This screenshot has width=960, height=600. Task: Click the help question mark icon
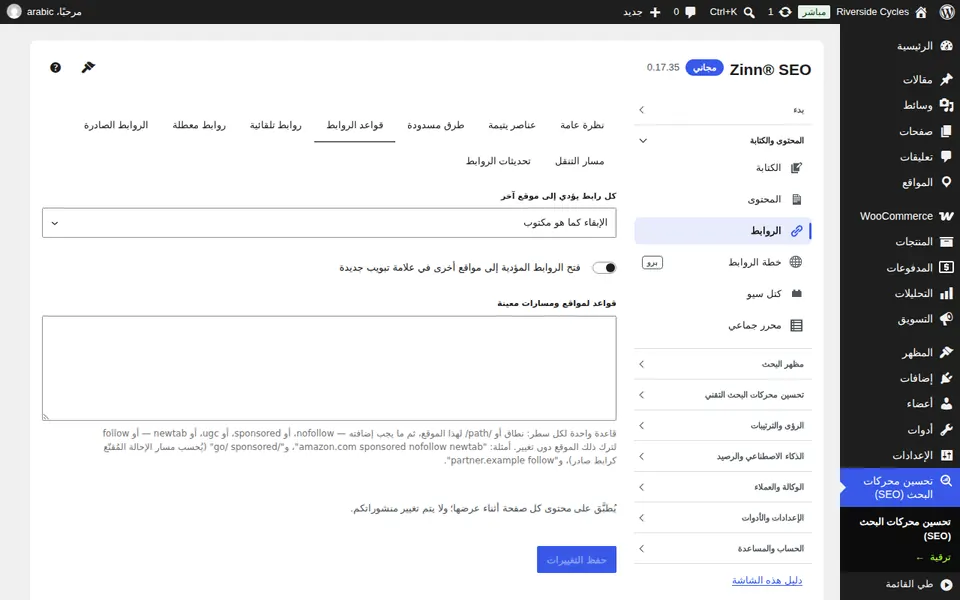coord(56,67)
